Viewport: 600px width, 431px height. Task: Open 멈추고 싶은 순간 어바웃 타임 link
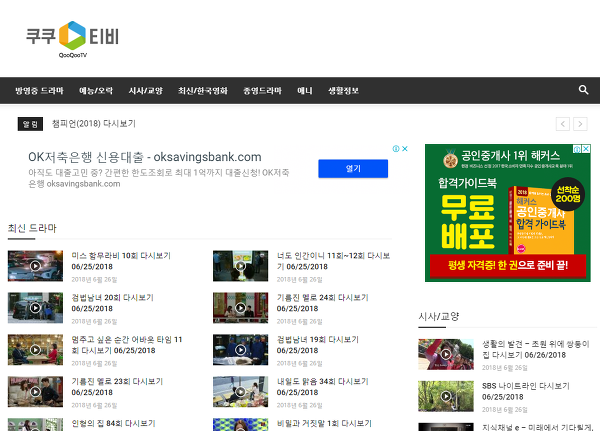pyautogui.click(x=127, y=345)
